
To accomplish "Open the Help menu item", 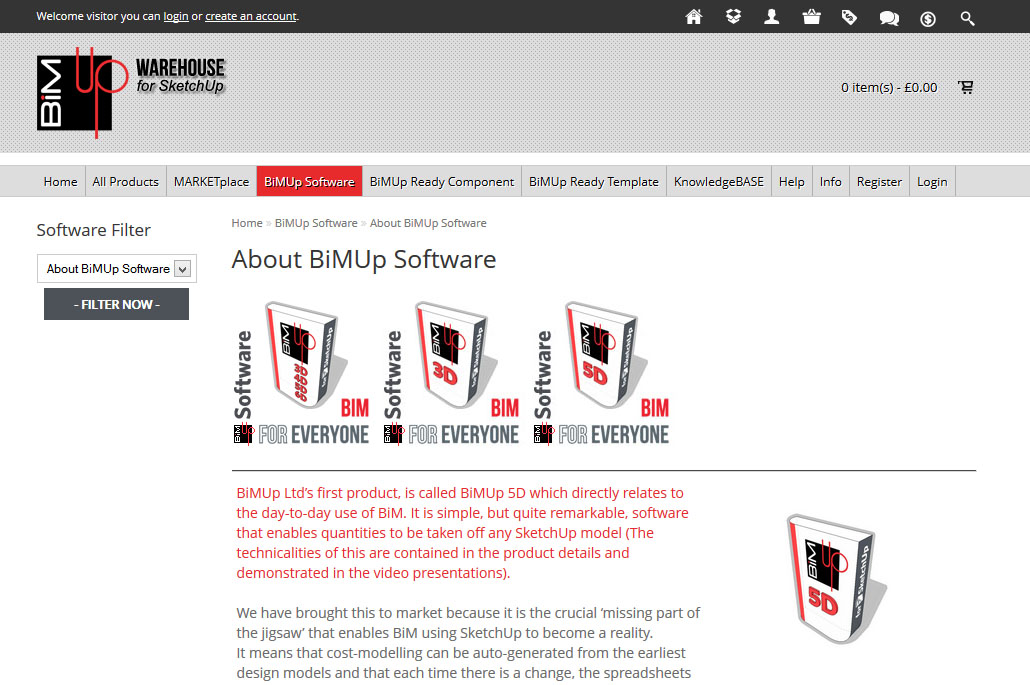I will [x=792, y=181].
